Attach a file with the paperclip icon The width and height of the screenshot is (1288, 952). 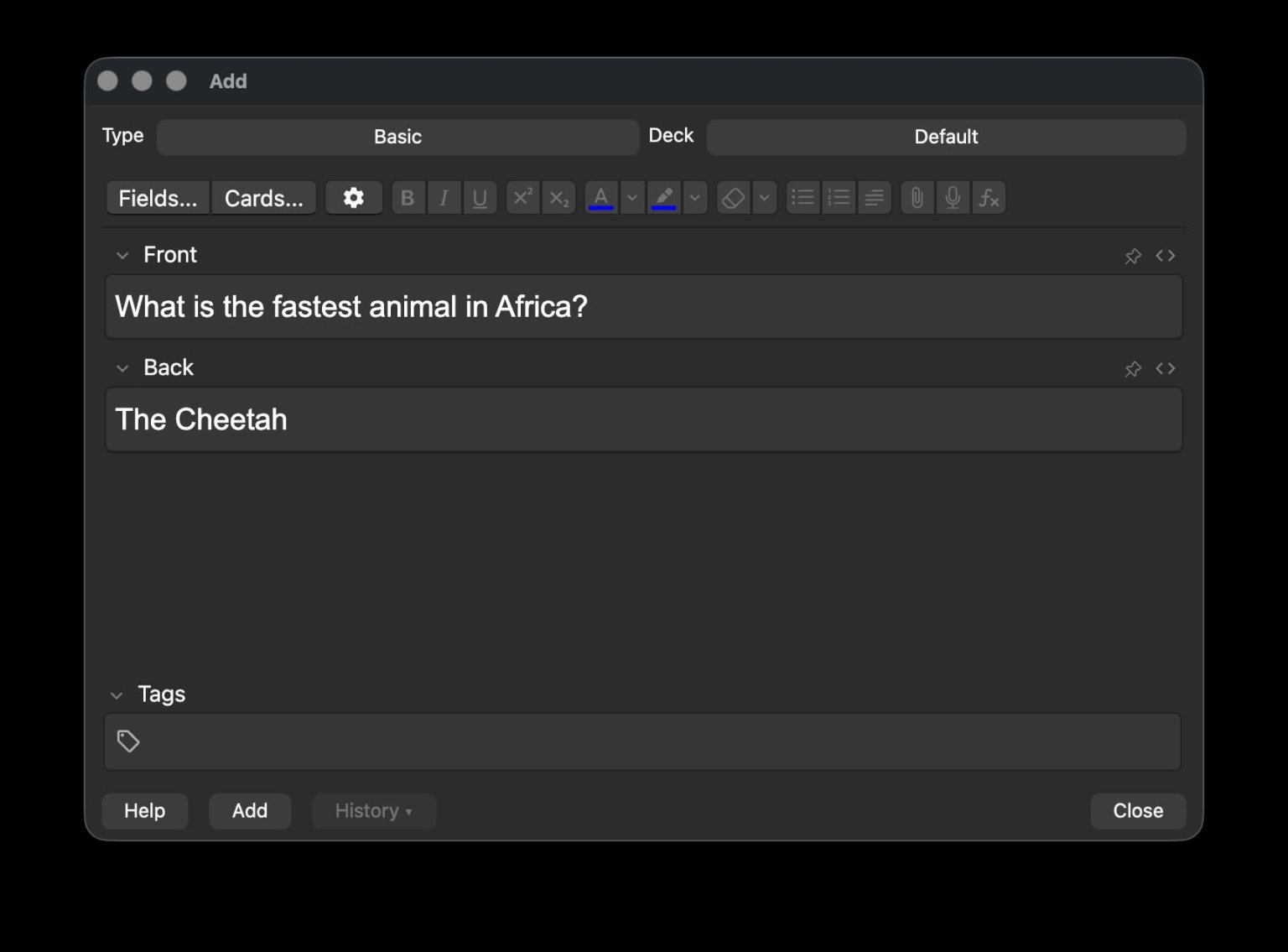click(917, 198)
